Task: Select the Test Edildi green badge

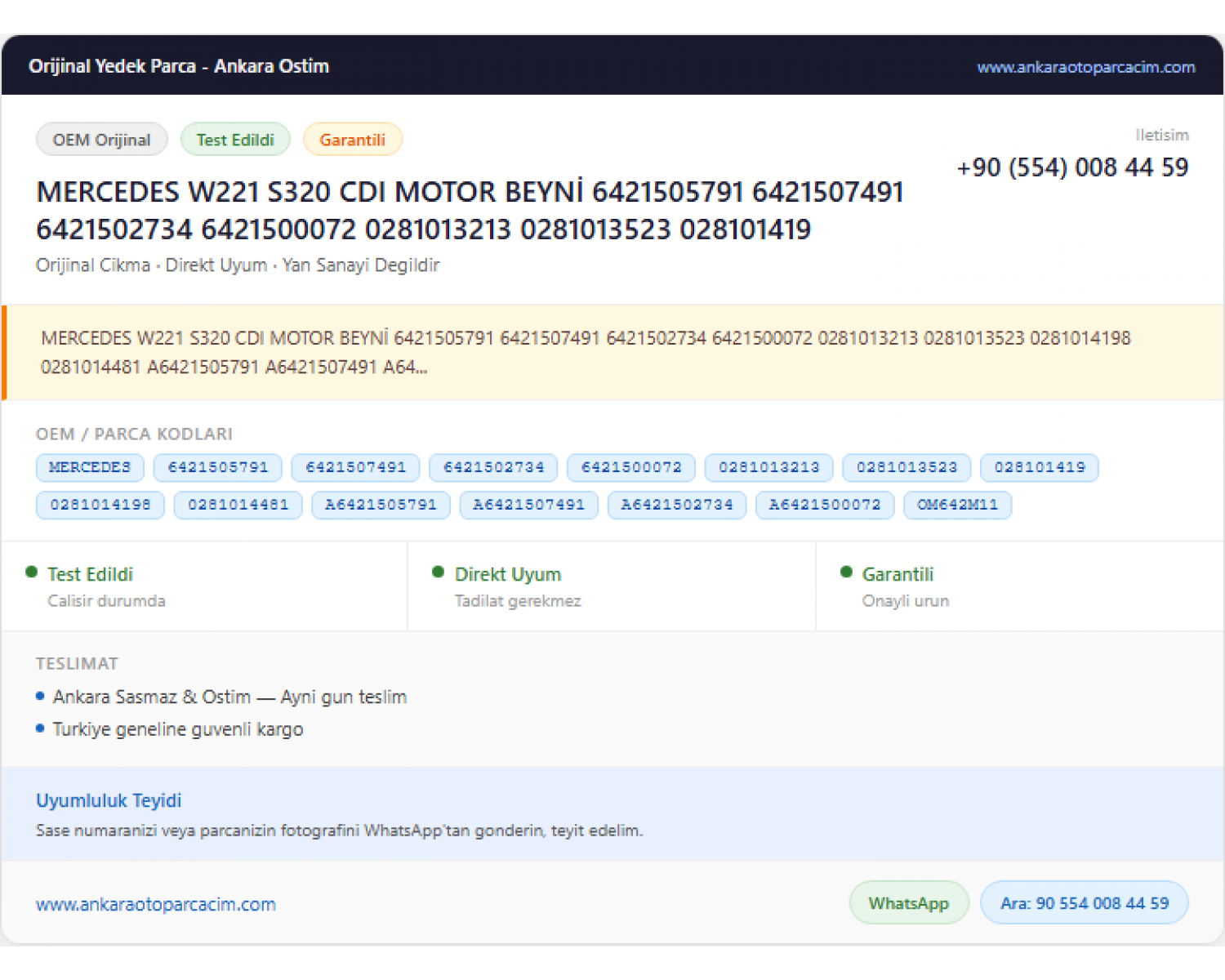Action: point(235,140)
